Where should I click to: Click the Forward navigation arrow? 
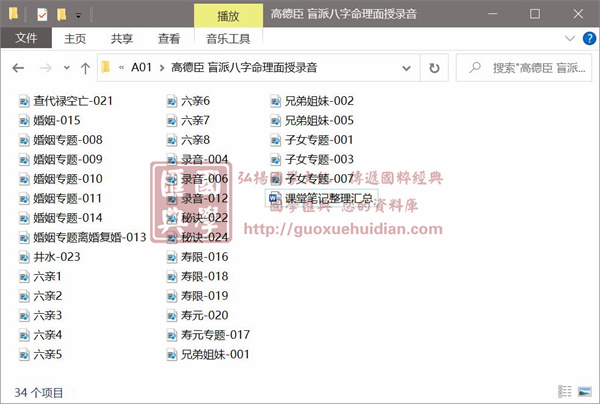(x=46, y=68)
